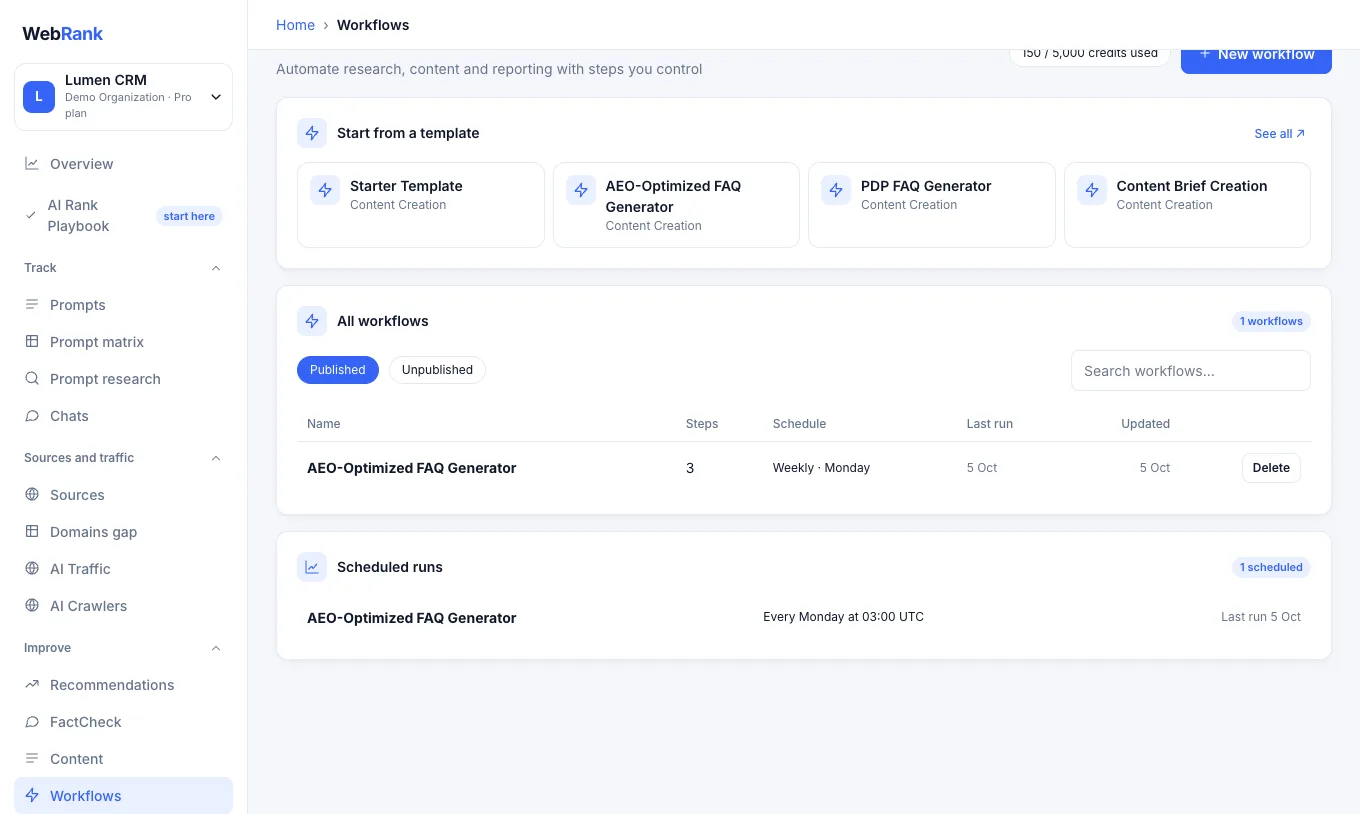Click the Content Brief Creation lightning icon
1360x814 pixels.
pyautogui.click(x=1092, y=190)
